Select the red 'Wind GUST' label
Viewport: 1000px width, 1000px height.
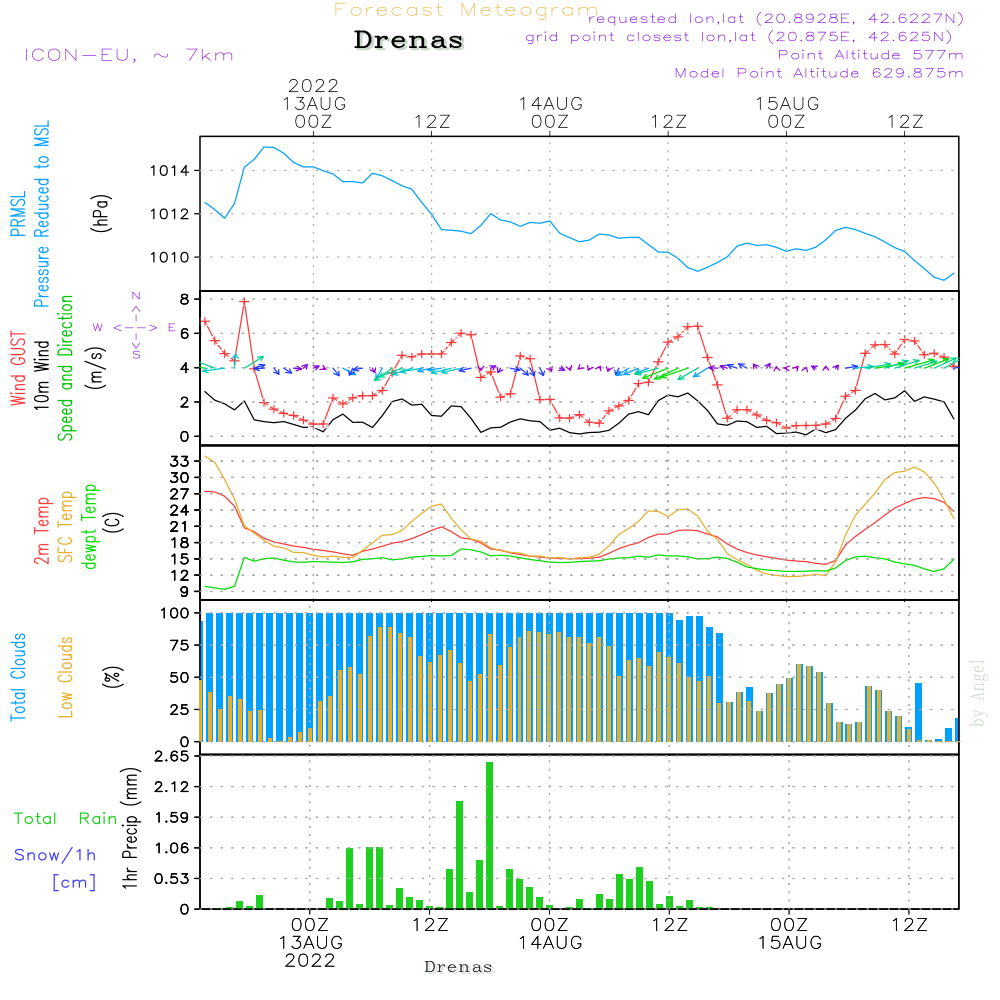(18, 368)
